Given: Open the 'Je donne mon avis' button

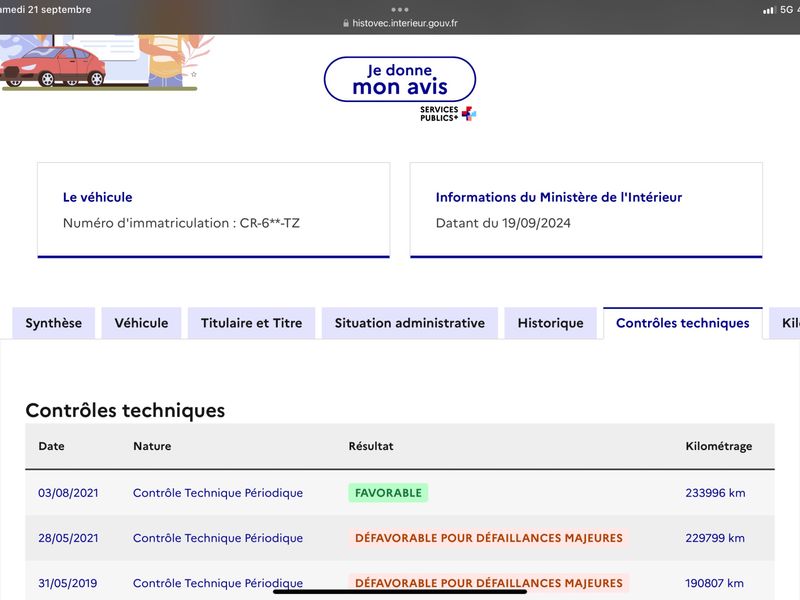Looking at the screenshot, I should (x=399, y=79).
